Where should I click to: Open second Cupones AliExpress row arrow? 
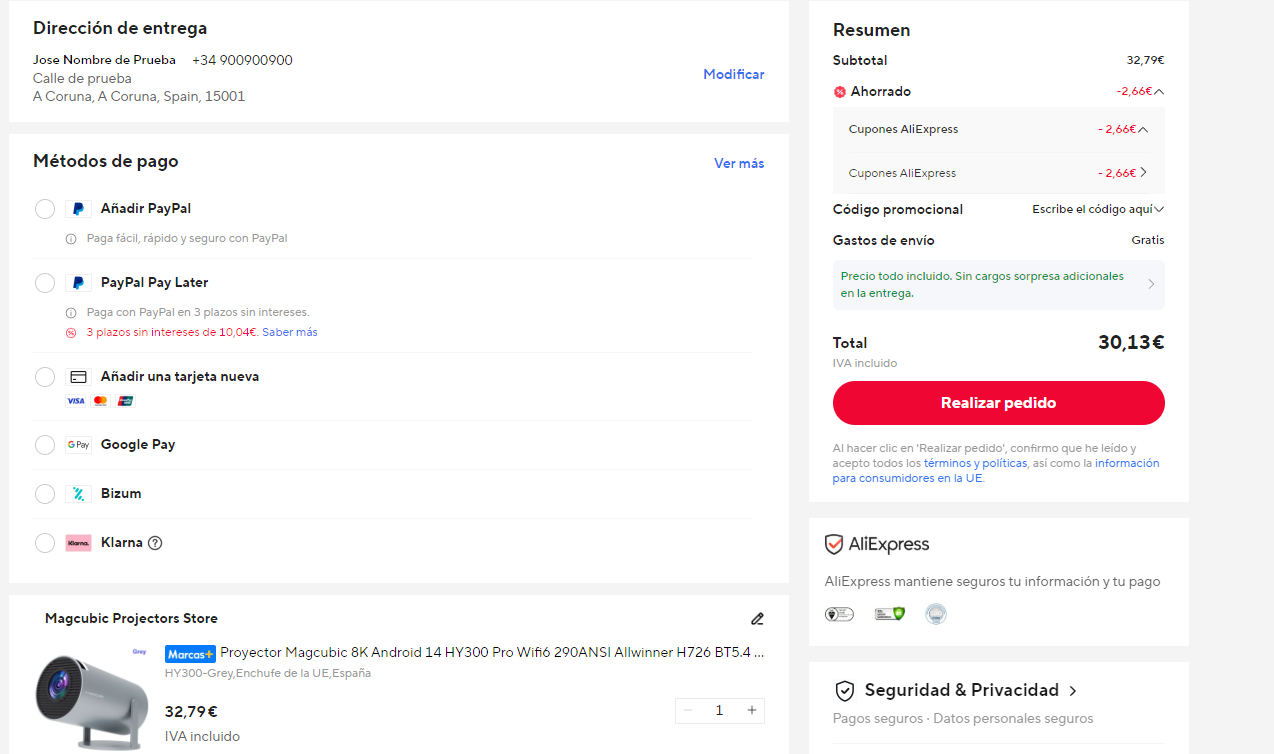pyautogui.click(x=1143, y=172)
